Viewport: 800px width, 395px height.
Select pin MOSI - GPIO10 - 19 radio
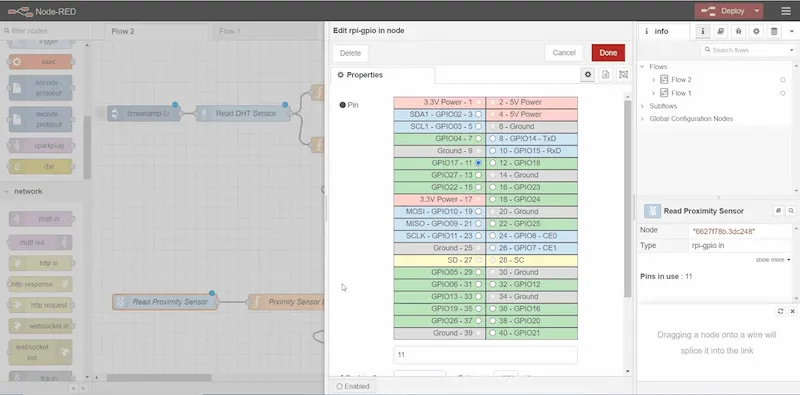click(x=478, y=211)
